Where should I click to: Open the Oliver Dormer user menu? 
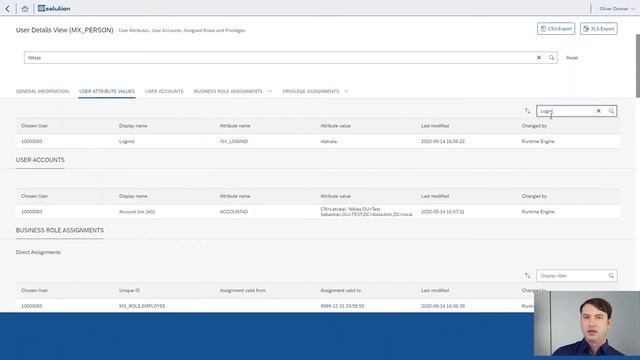coord(617,9)
